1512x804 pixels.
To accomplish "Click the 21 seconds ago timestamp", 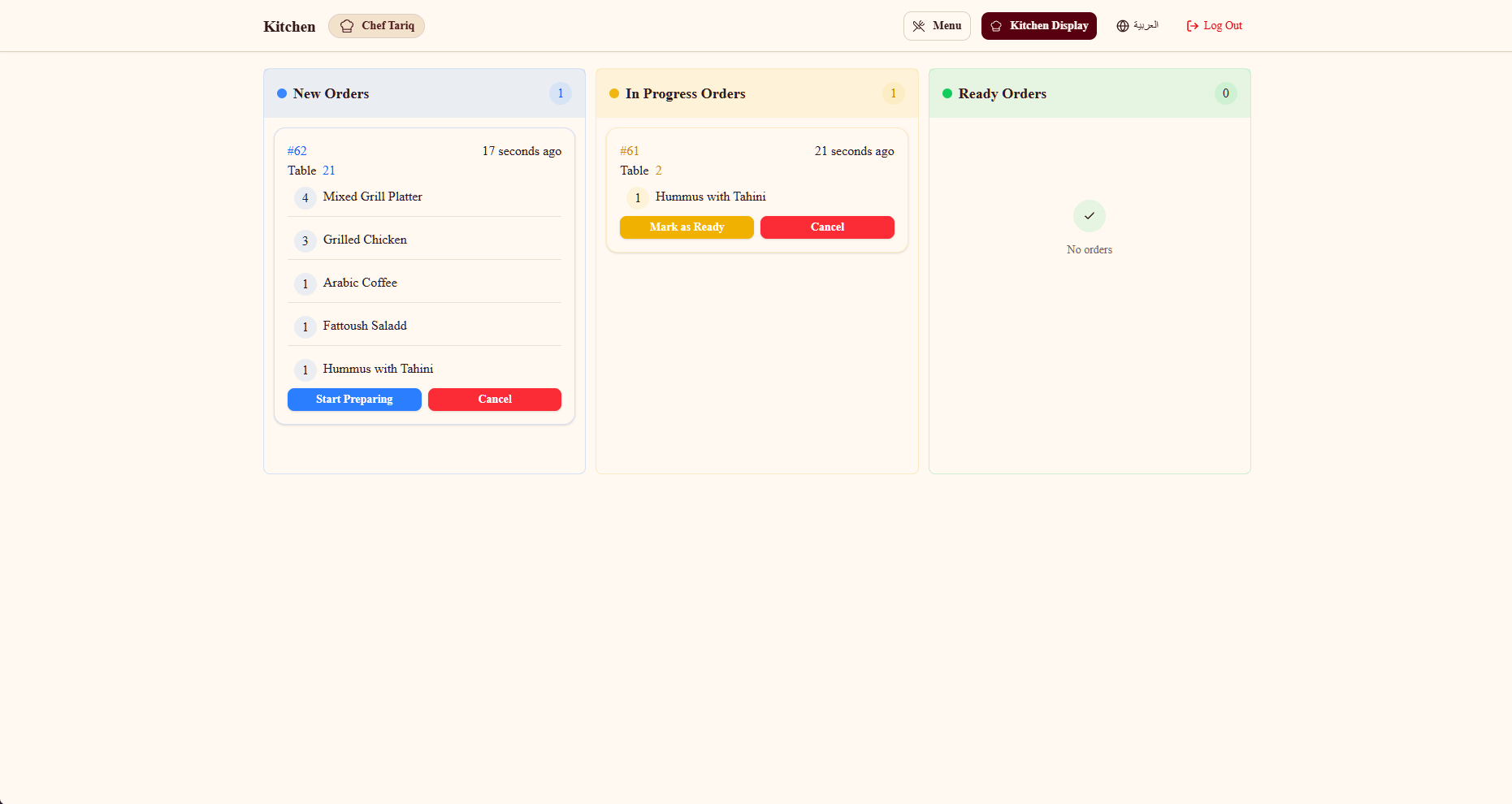I will click(x=855, y=151).
